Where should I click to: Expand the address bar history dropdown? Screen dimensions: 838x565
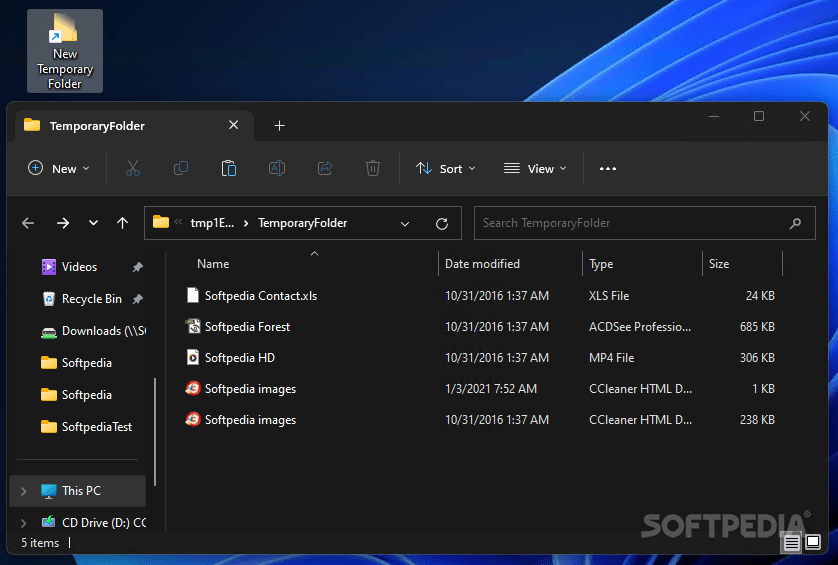coord(405,223)
